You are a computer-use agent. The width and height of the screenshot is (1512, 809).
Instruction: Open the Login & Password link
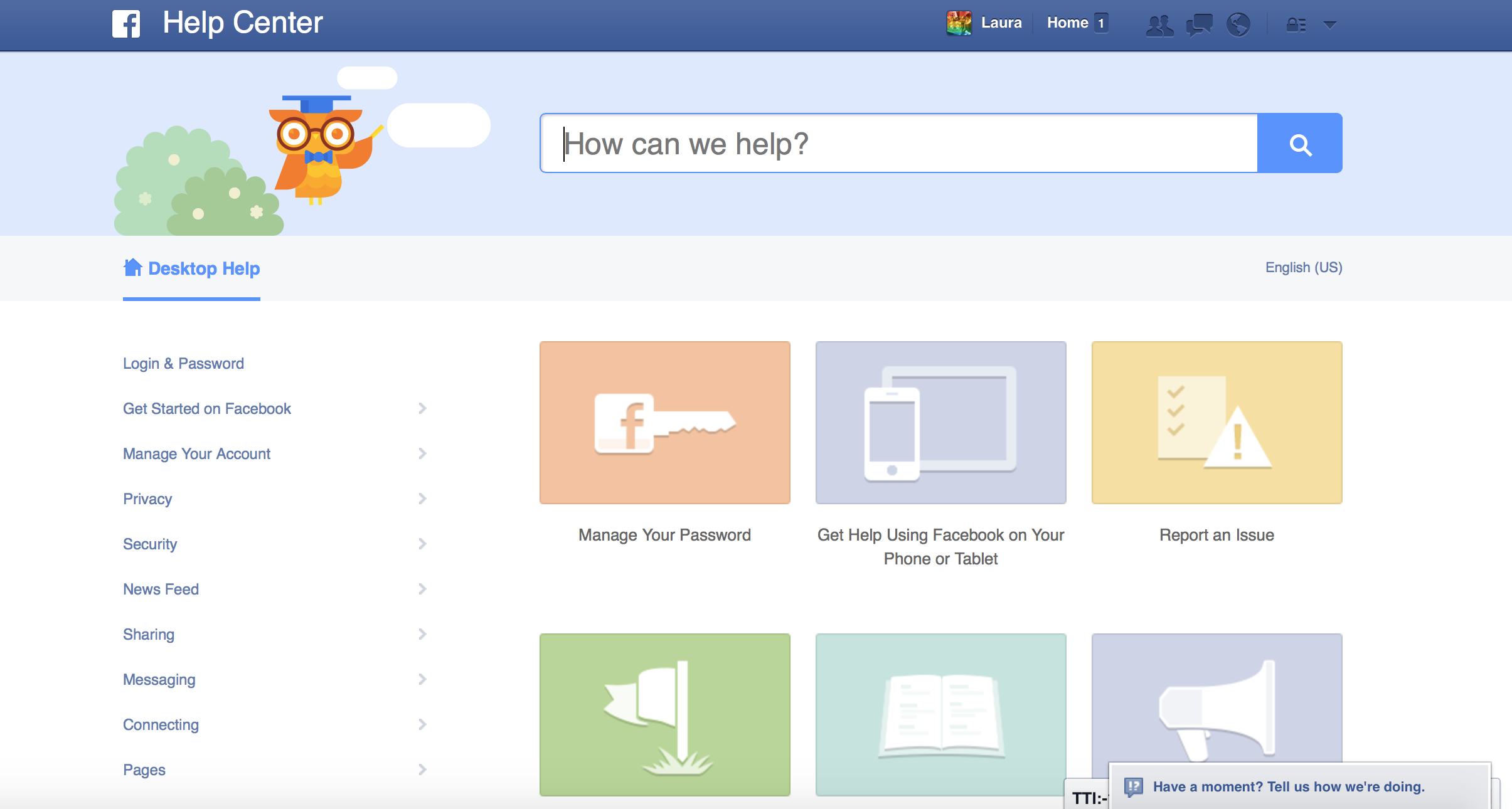pos(183,364)
